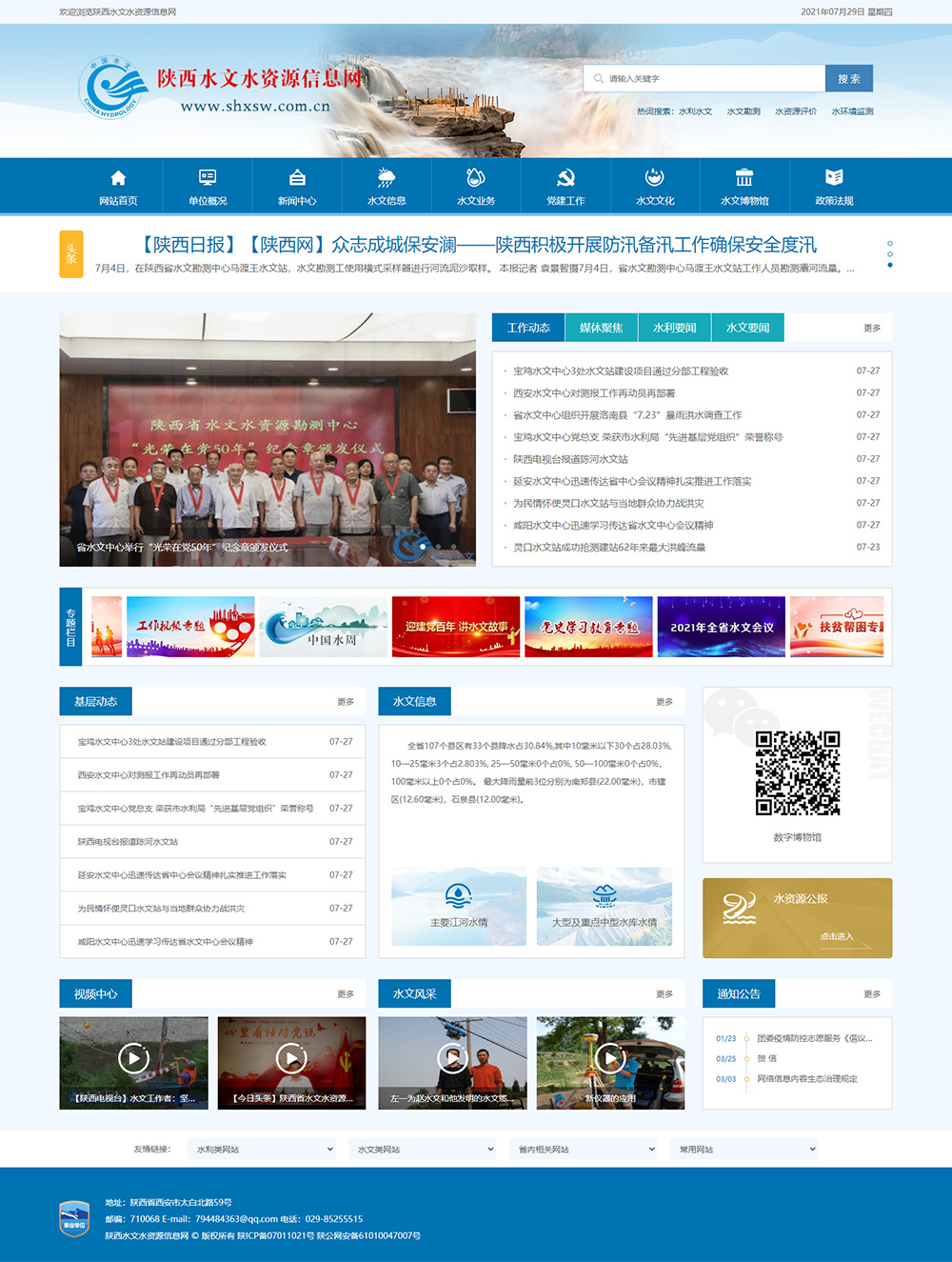Screen dimensions: 952x1262
Task: Open the 水利要闻 tab
Action: tap(674, 328)
